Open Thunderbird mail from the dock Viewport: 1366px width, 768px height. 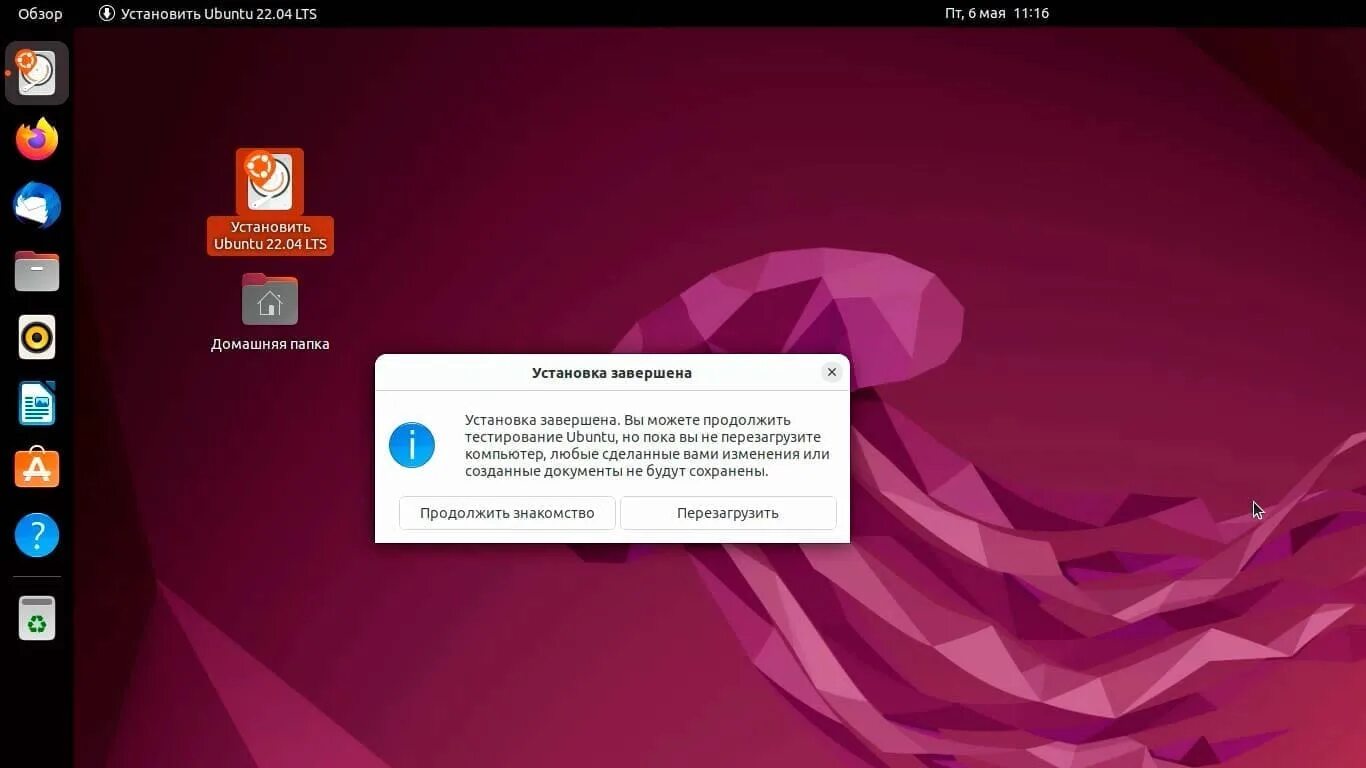[37, 205]
